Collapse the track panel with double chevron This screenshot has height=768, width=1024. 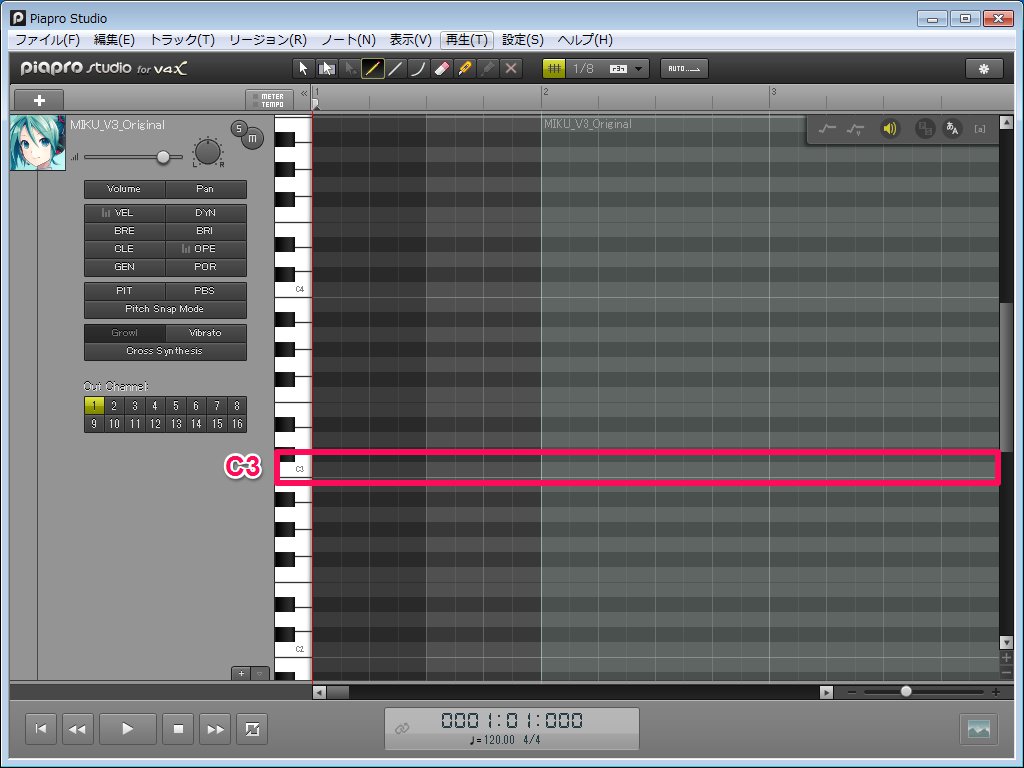pyautogui.click(x=304, y=93)
